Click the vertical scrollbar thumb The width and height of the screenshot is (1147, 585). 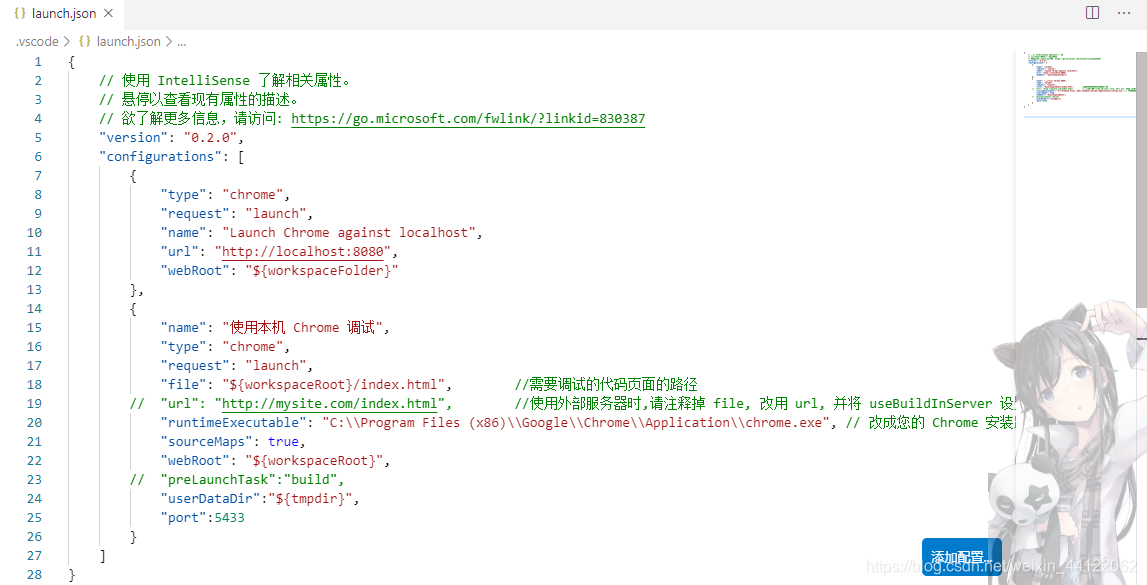point(1141,179)
